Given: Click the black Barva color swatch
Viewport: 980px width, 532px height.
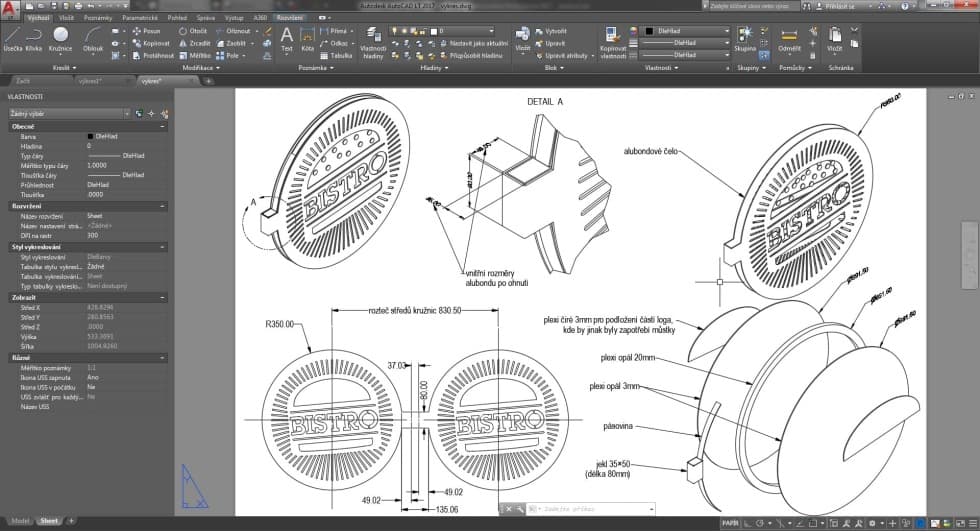Looking at the screenshot, I should 91,136.
